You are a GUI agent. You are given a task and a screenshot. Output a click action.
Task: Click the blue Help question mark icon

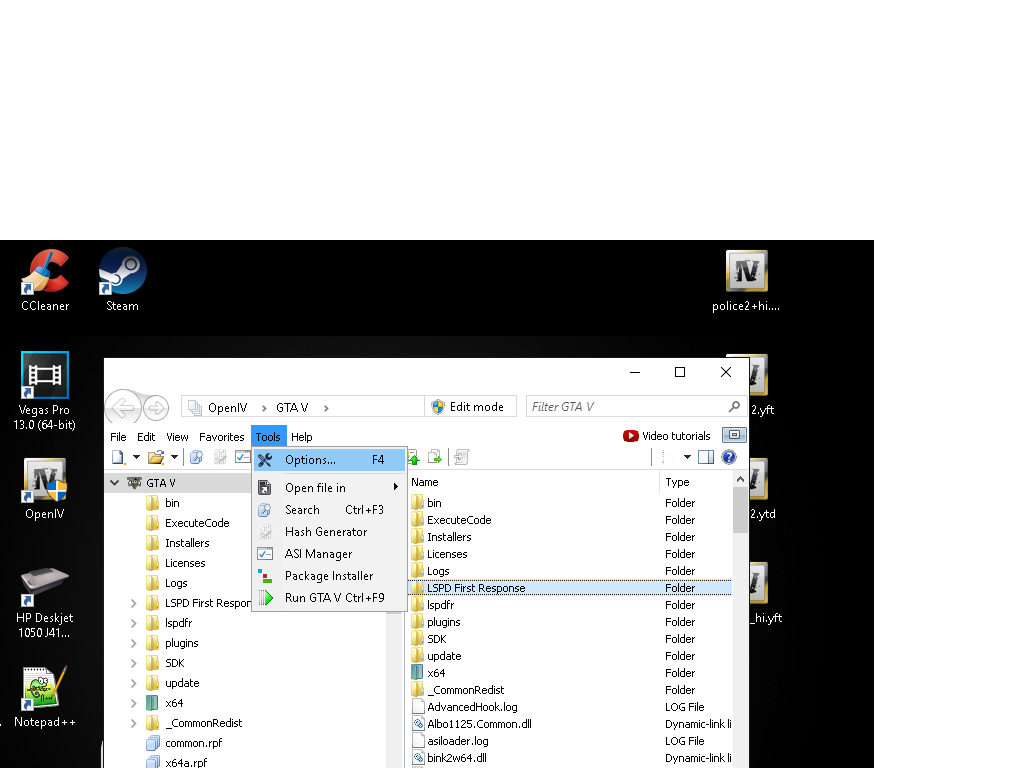pos(729,457)
